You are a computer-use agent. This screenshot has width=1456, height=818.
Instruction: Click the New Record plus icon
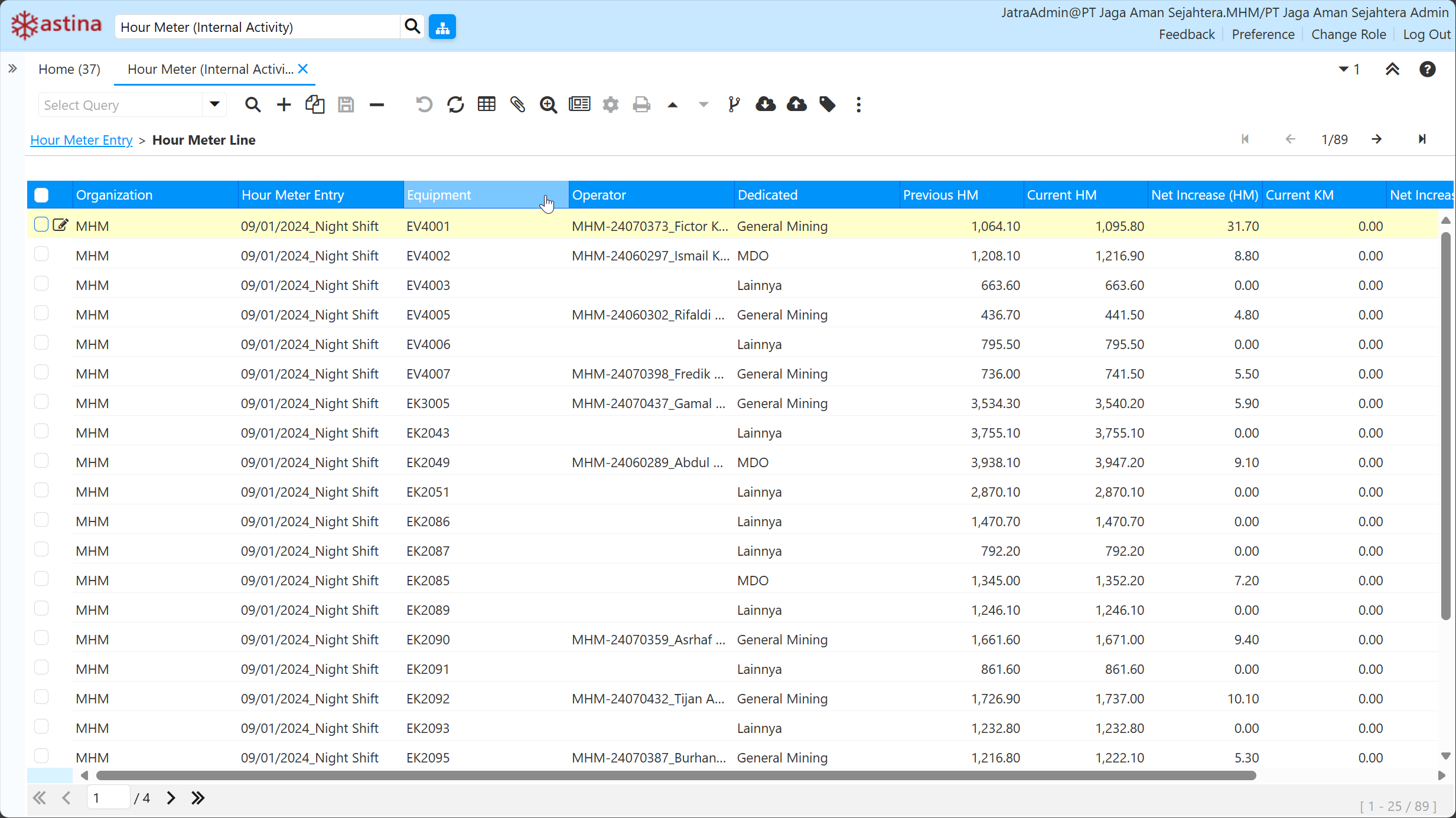click(284, 105)
